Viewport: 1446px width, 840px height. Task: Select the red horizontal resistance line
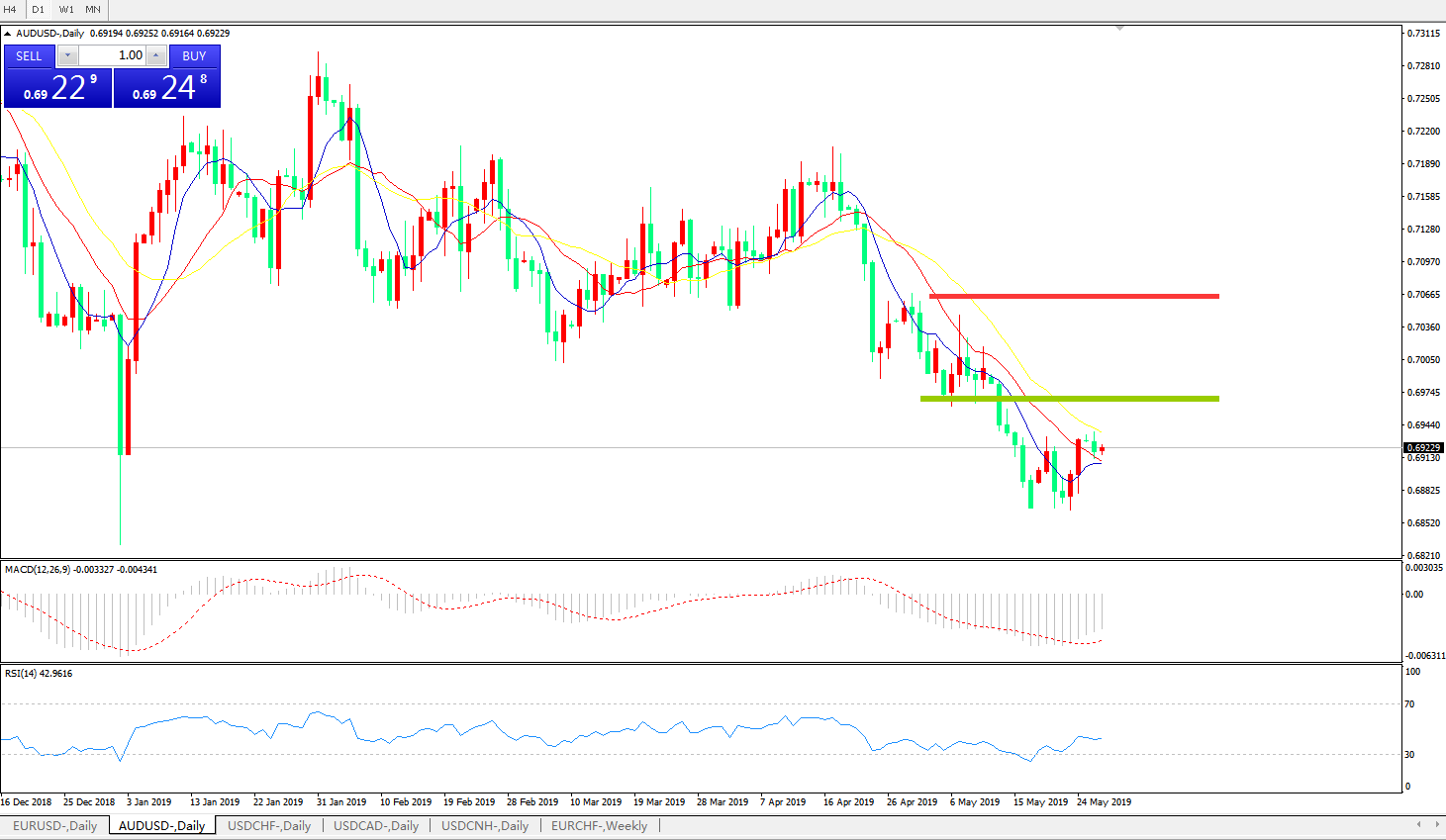[x=1074, y=296]
